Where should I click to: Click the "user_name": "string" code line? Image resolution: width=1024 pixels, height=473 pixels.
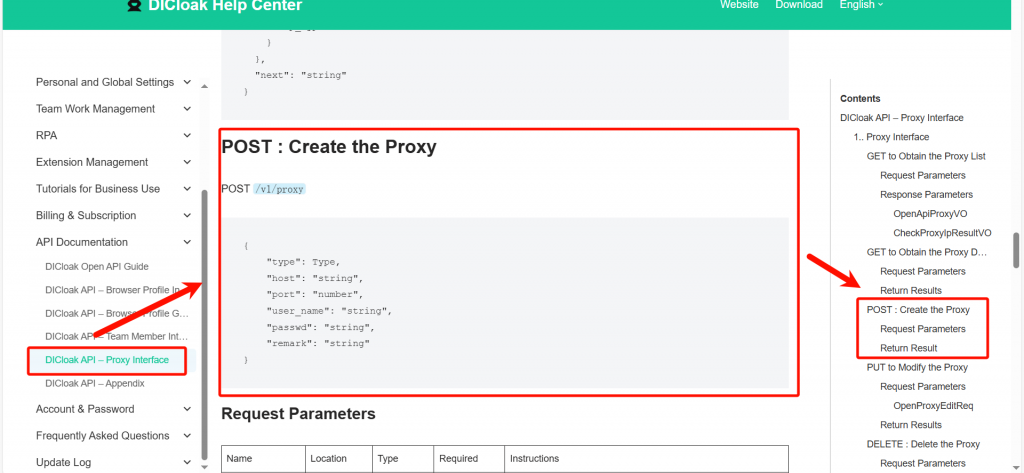pos(328,311)
